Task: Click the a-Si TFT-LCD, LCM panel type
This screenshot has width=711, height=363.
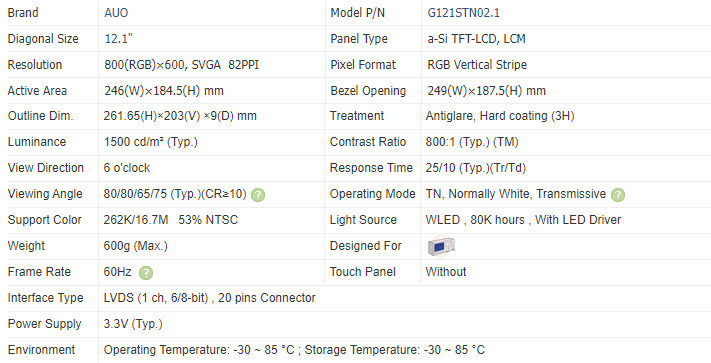Action: pyautogui.click(x=476, y=39)
